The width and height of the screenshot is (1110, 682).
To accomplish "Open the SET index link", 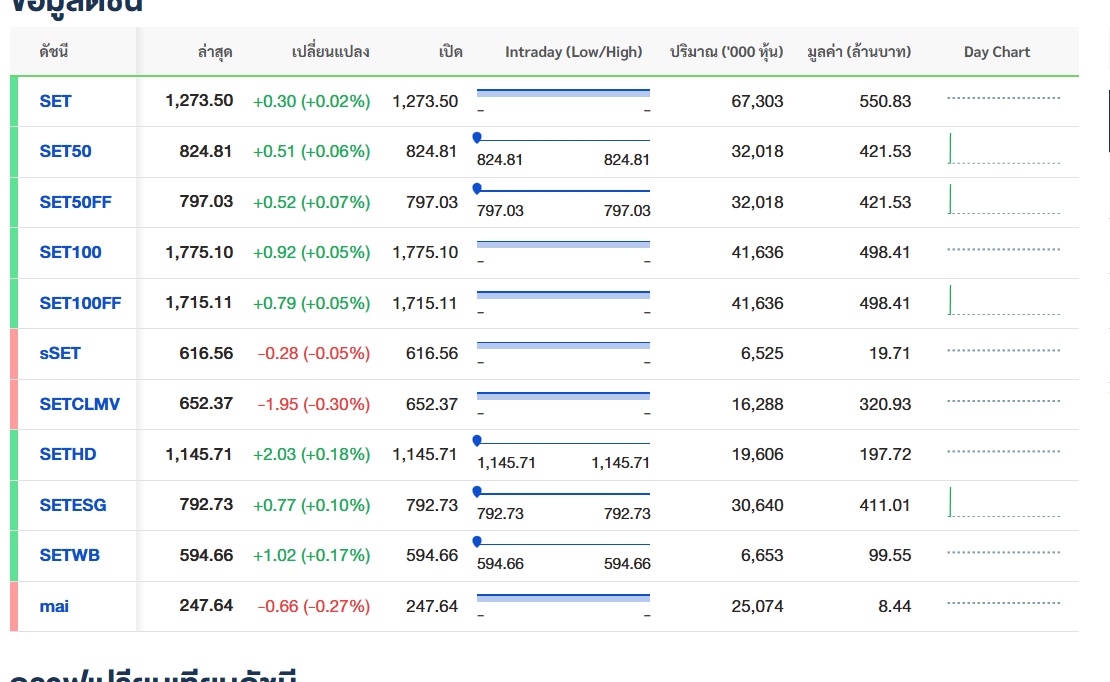I will pyautogui.click(x=56, y=101).
